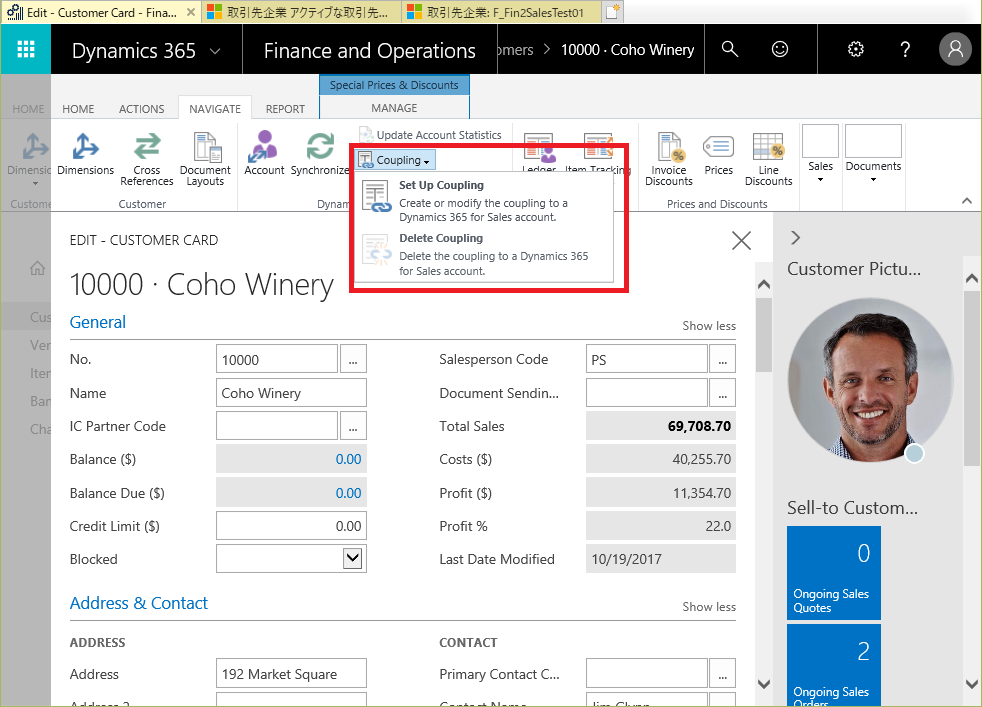982x707 pixels.
Task: Open a new browser tab
Action: pyautogui.click(x=612, y=12)
